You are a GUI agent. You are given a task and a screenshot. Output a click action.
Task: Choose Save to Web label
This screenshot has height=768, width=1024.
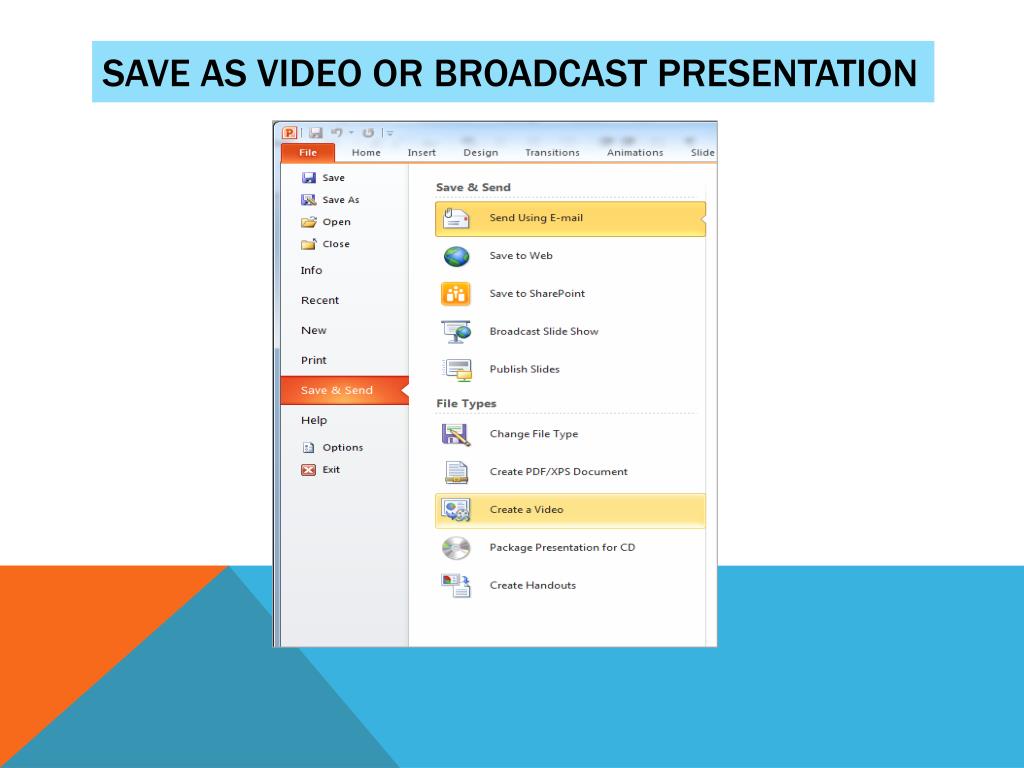pyautogui.click(x=521, y=256)
